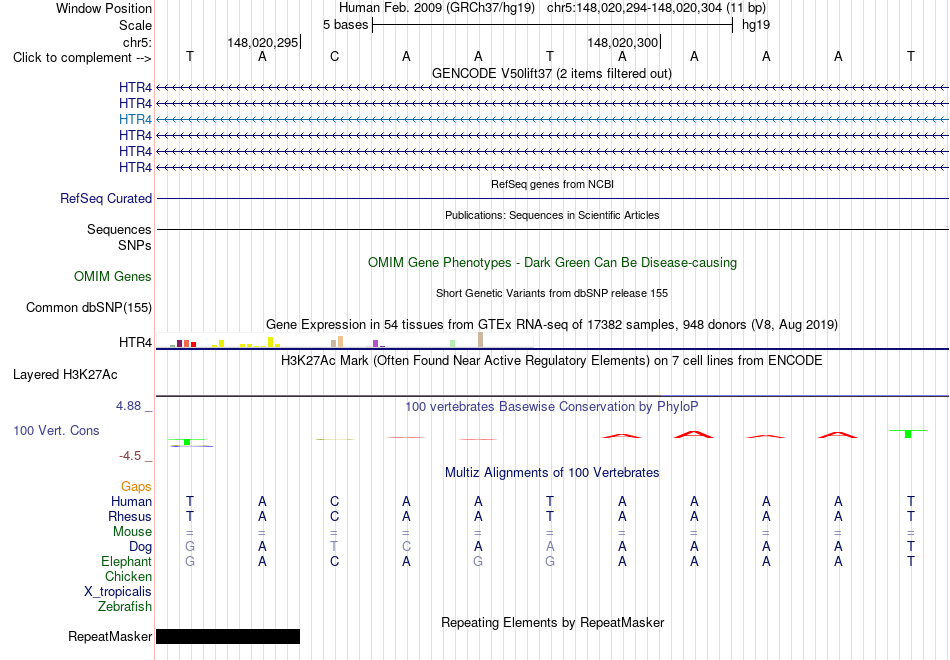Click the H3K27Ac Mark ENCODE track title
The height and width of the screenshot is (660, 950).
(x=552, y=361)
